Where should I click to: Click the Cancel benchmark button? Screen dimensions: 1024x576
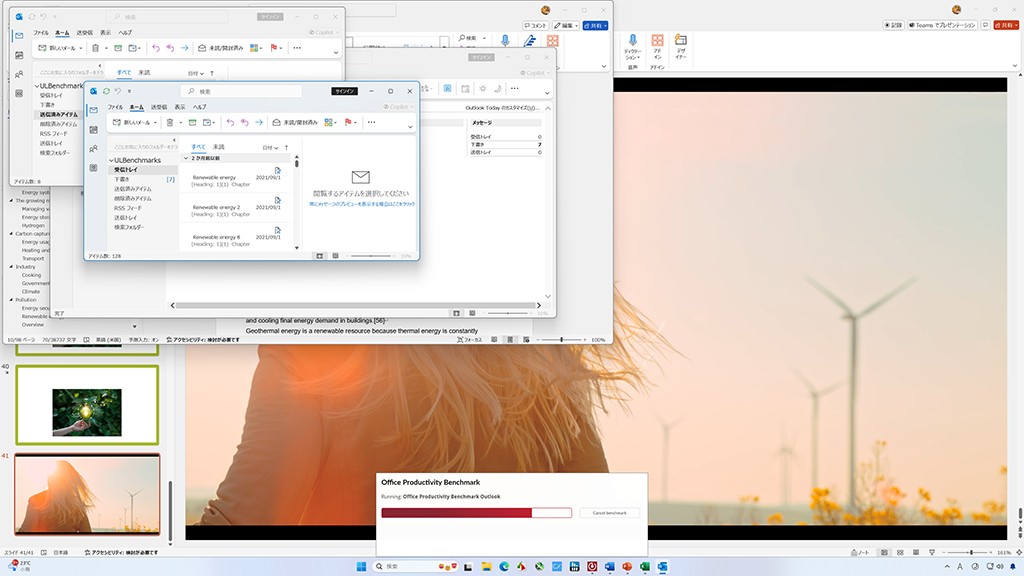[609, 513]
